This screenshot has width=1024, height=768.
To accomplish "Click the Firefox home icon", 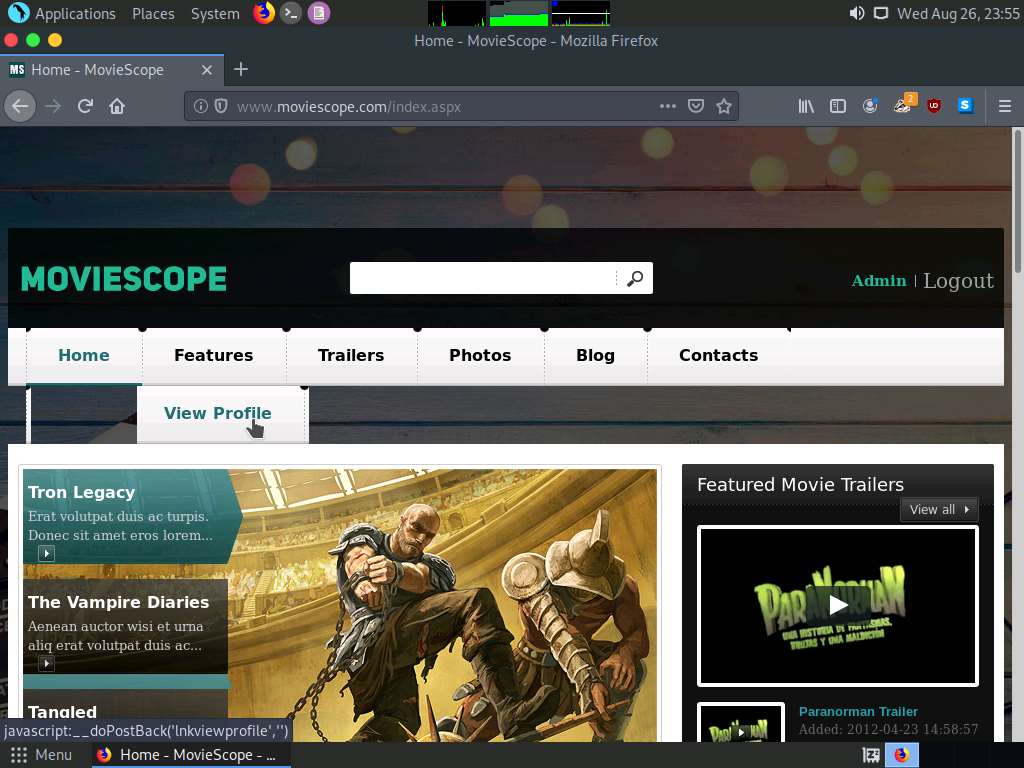I will 117,106.
